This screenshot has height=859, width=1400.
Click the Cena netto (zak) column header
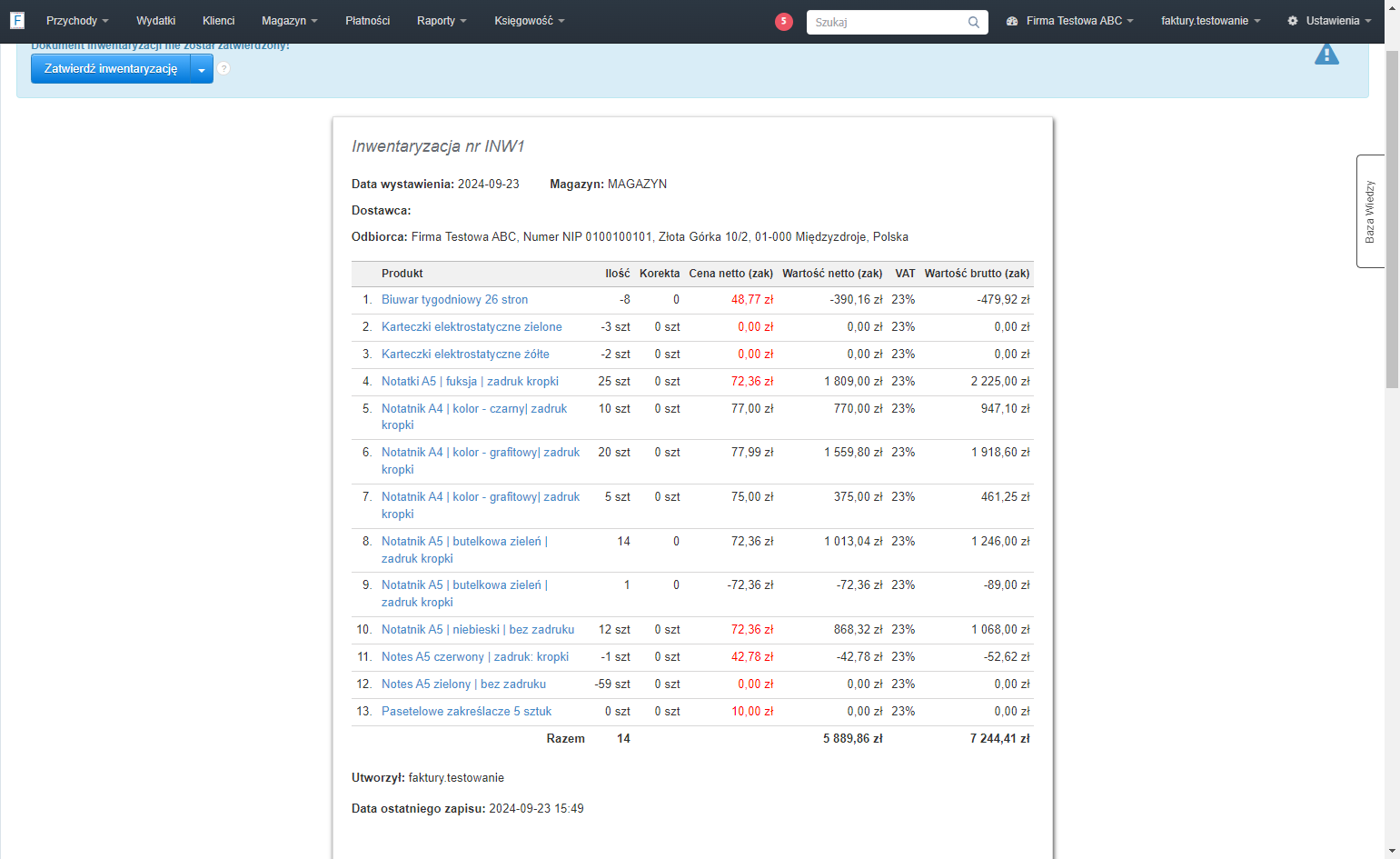pos(731,274)
